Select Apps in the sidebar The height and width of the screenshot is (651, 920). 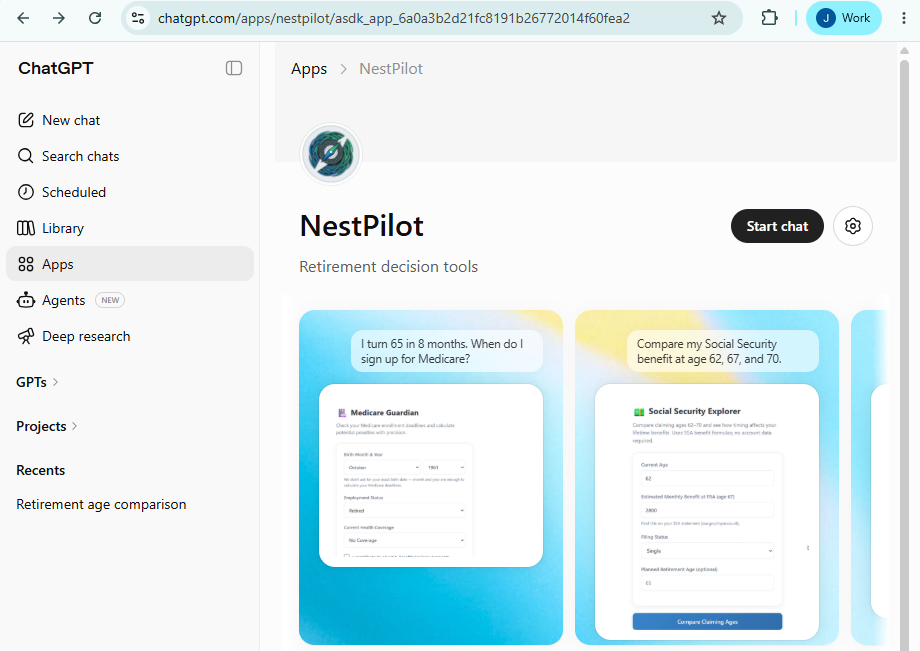pos(130,264)
